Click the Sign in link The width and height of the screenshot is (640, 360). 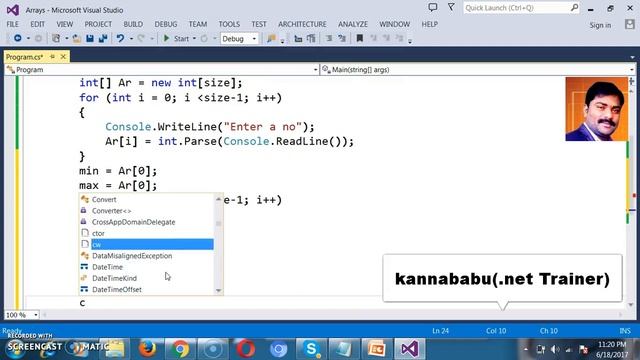(x=600, y=25)
